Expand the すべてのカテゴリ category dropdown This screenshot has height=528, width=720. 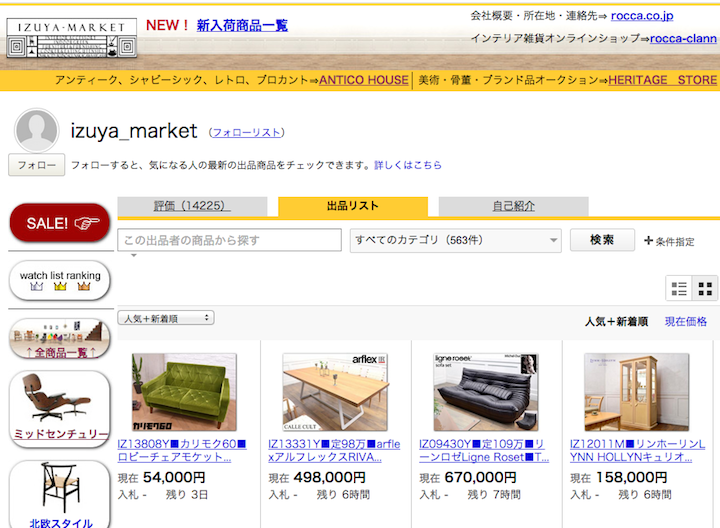455,240
